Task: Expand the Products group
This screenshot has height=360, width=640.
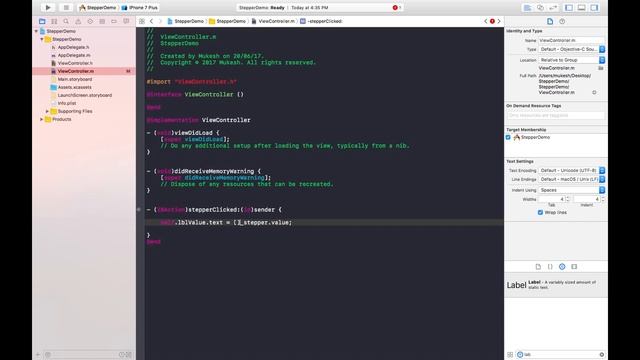Action: 42,119
